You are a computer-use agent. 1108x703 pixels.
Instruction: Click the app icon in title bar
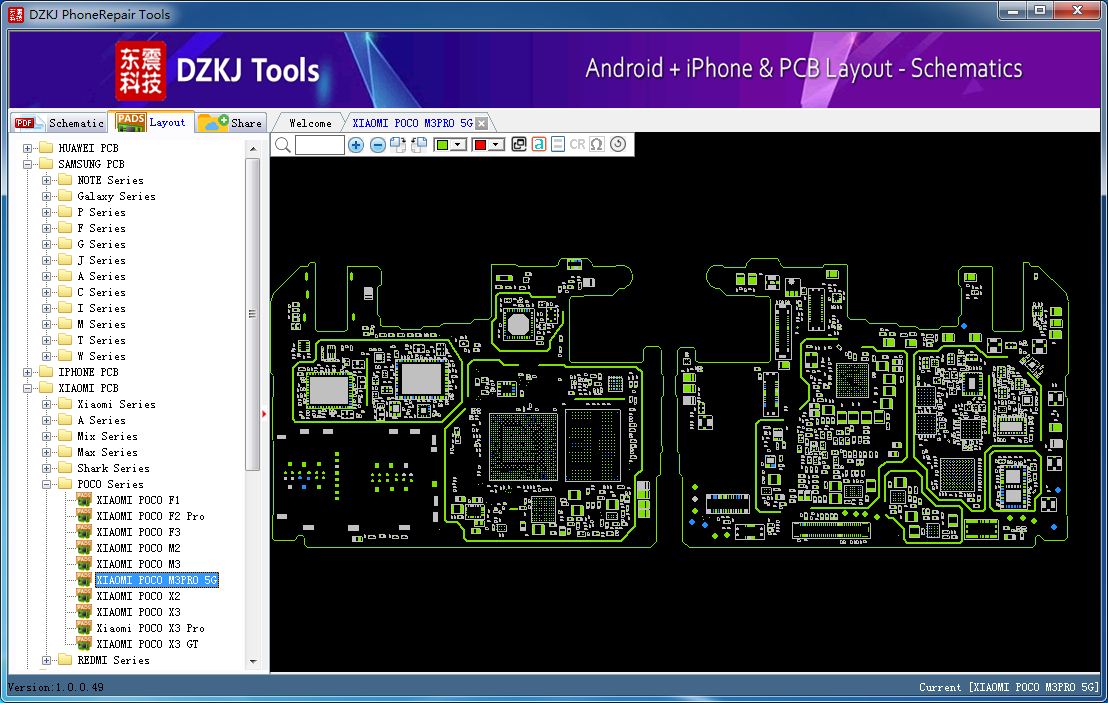pos(16,14)
